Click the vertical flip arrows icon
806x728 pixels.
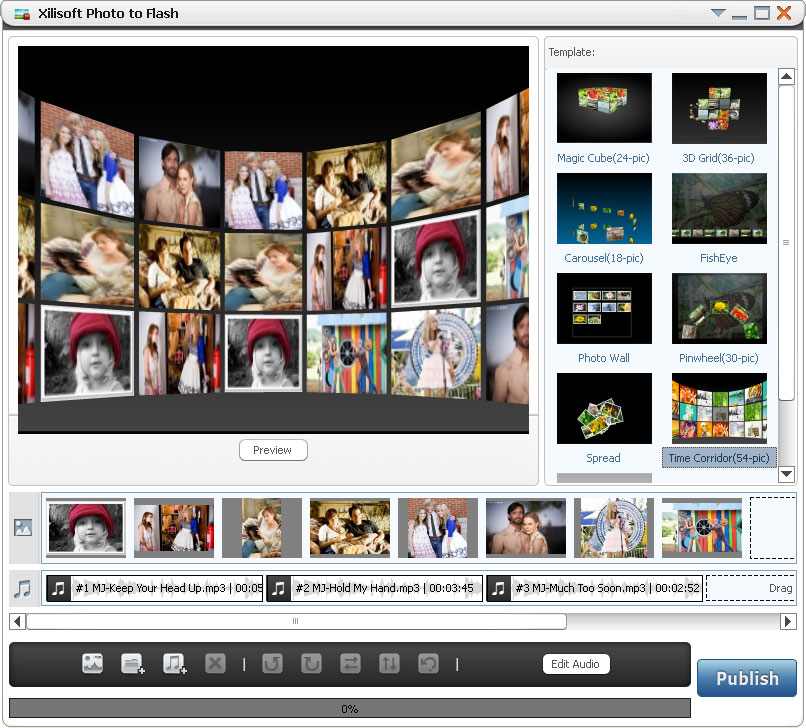click(x=389, y=663)
